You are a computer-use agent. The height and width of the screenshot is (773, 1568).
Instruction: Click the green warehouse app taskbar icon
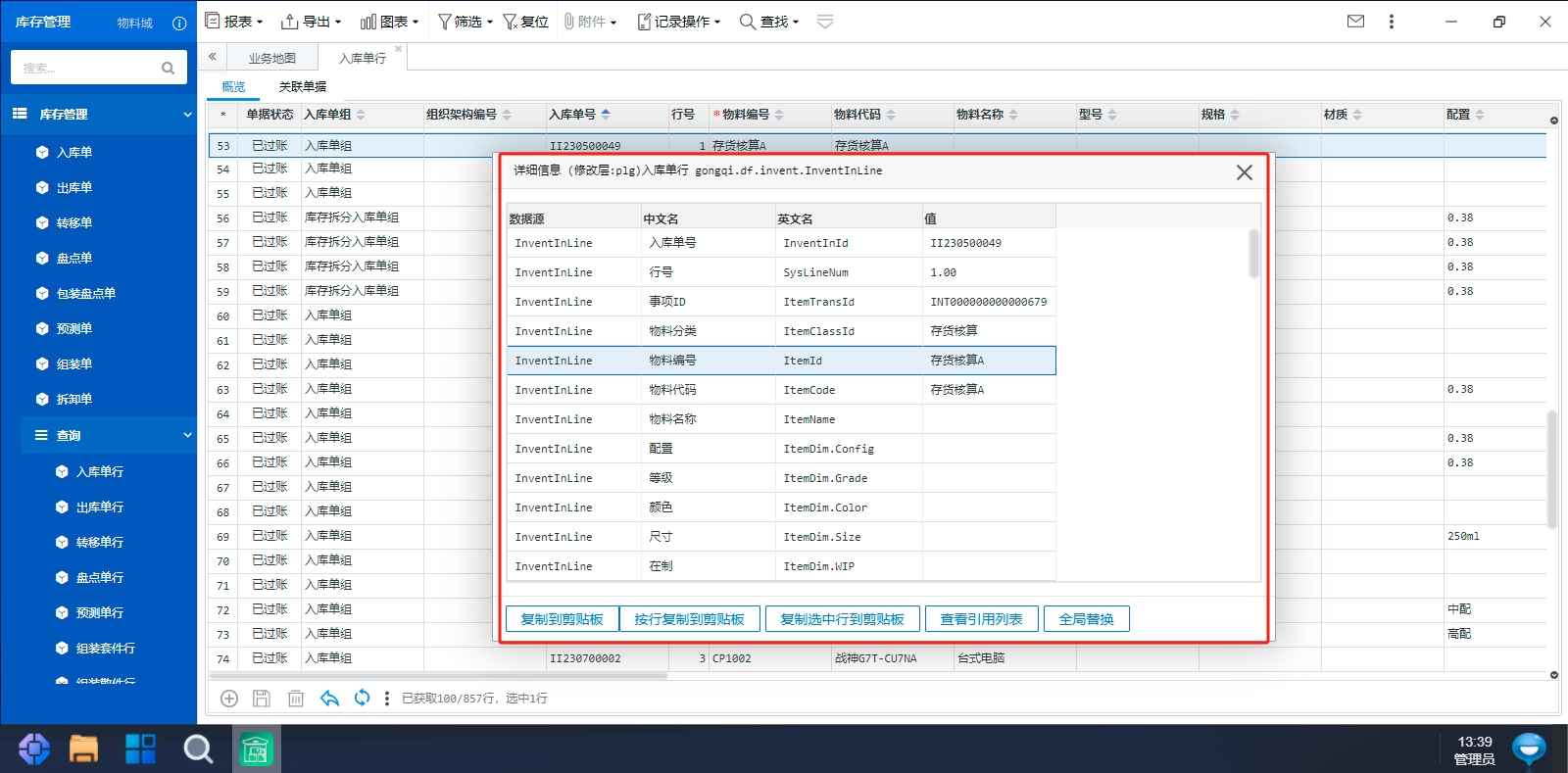coord(256,749)
